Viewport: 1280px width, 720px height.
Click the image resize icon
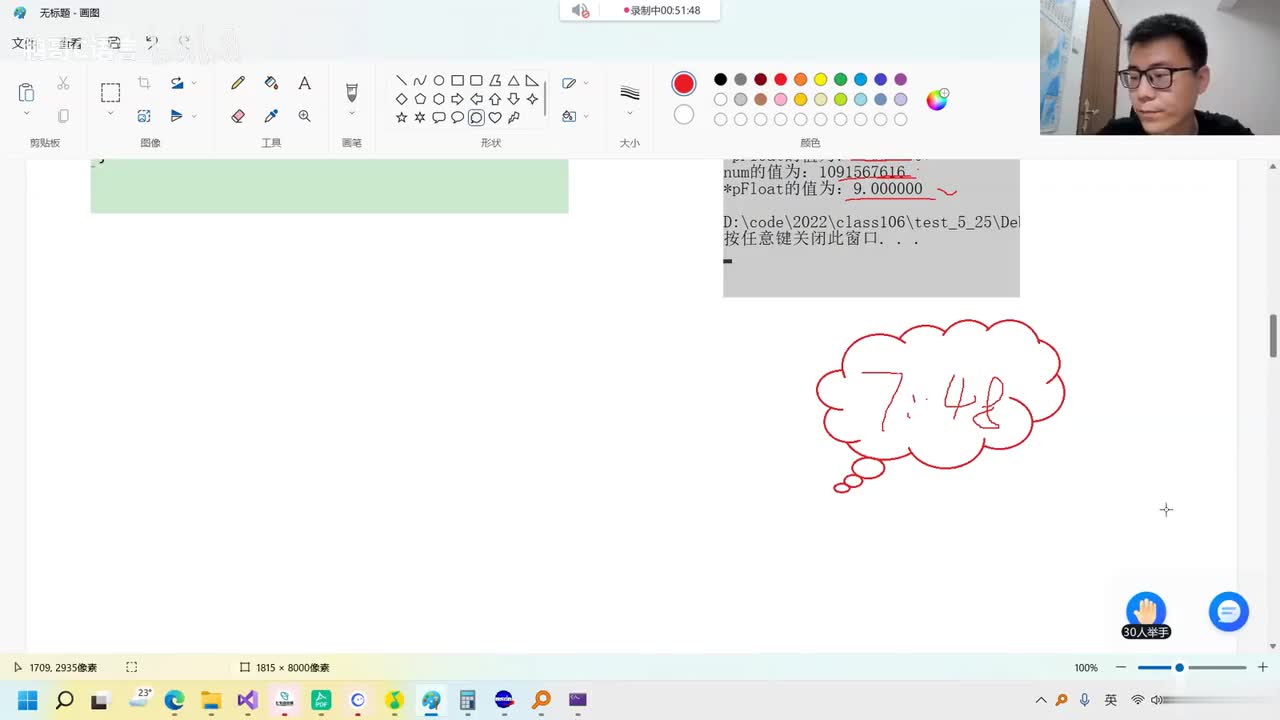click(x=144, y=116)
